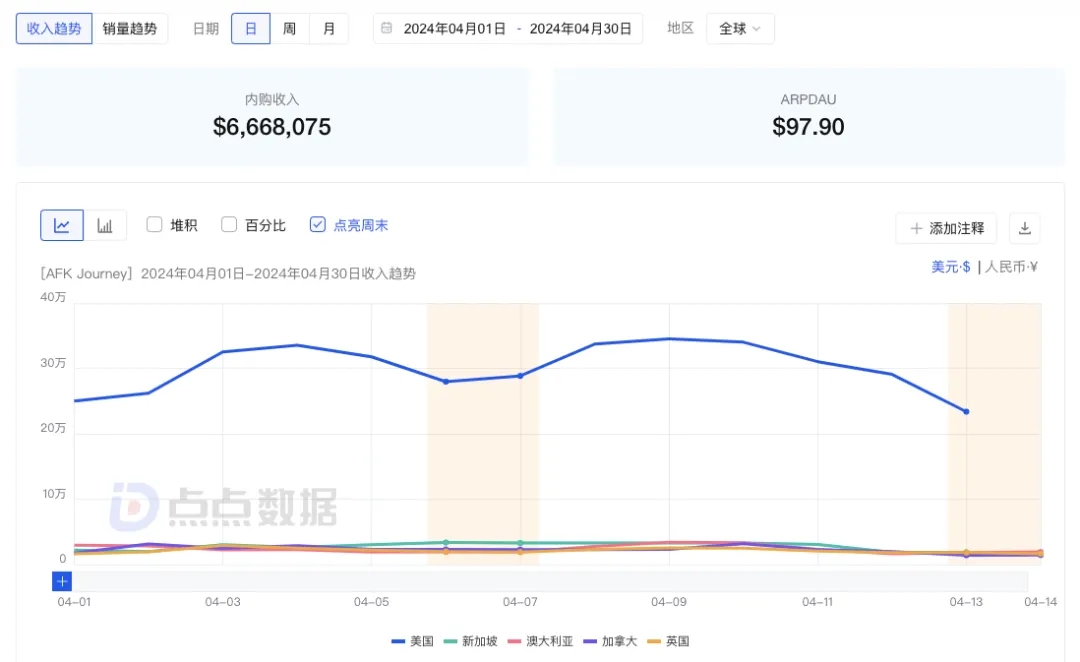The image size is (1080, 662).
Task: Switch to 销量趋势 sales trend tab
Action: [130, 28]
